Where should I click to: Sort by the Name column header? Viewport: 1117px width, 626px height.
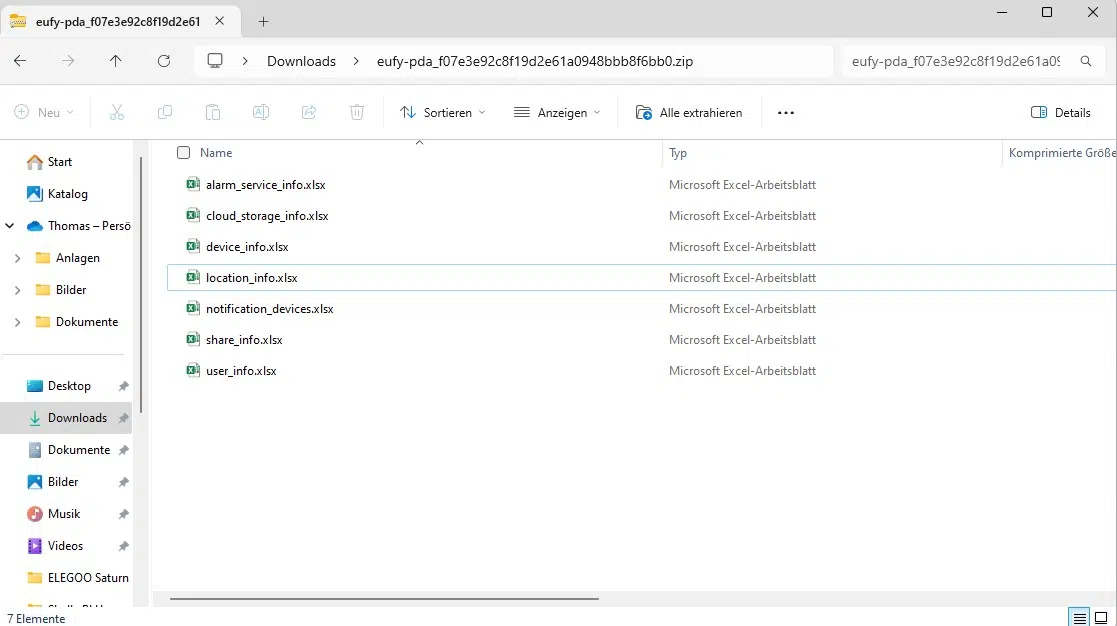(x=216, y=152)
